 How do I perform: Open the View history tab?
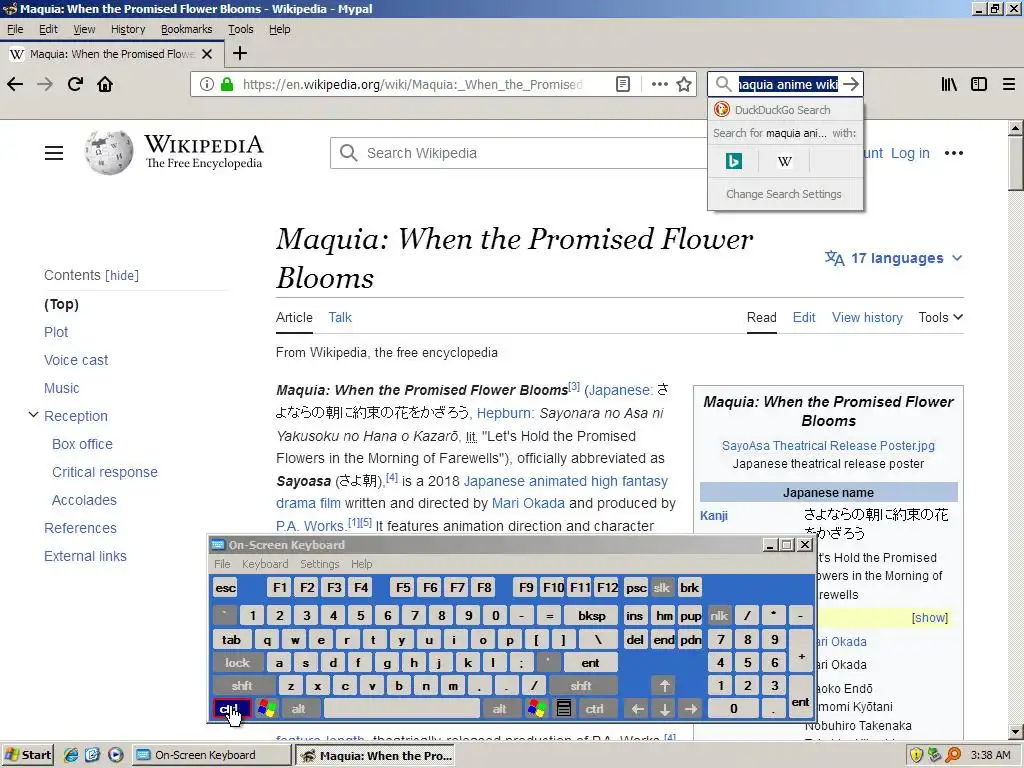click(x=867, y=317)
